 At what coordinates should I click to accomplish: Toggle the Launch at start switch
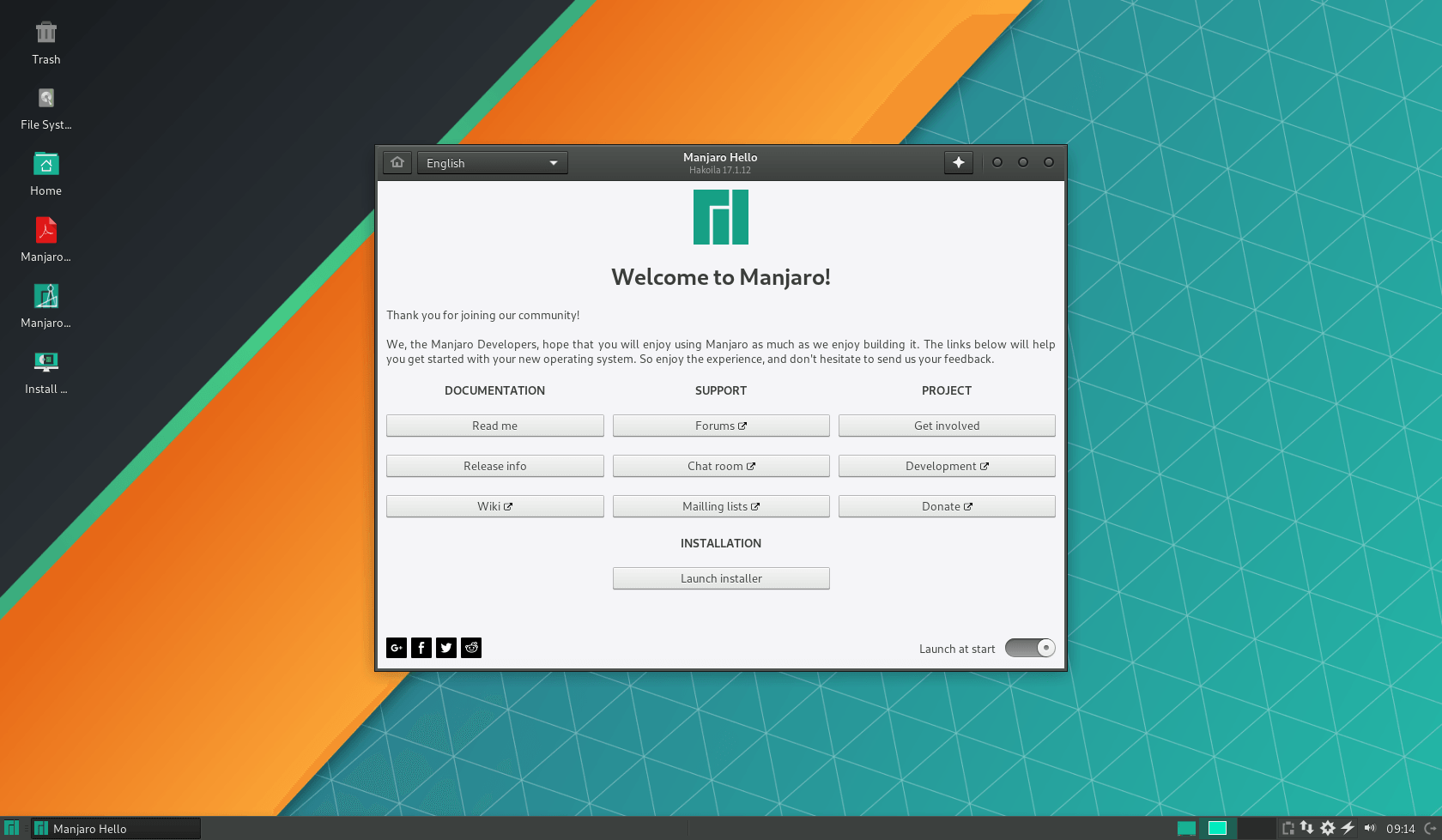pyautogui.click(x=1030, y=648)
